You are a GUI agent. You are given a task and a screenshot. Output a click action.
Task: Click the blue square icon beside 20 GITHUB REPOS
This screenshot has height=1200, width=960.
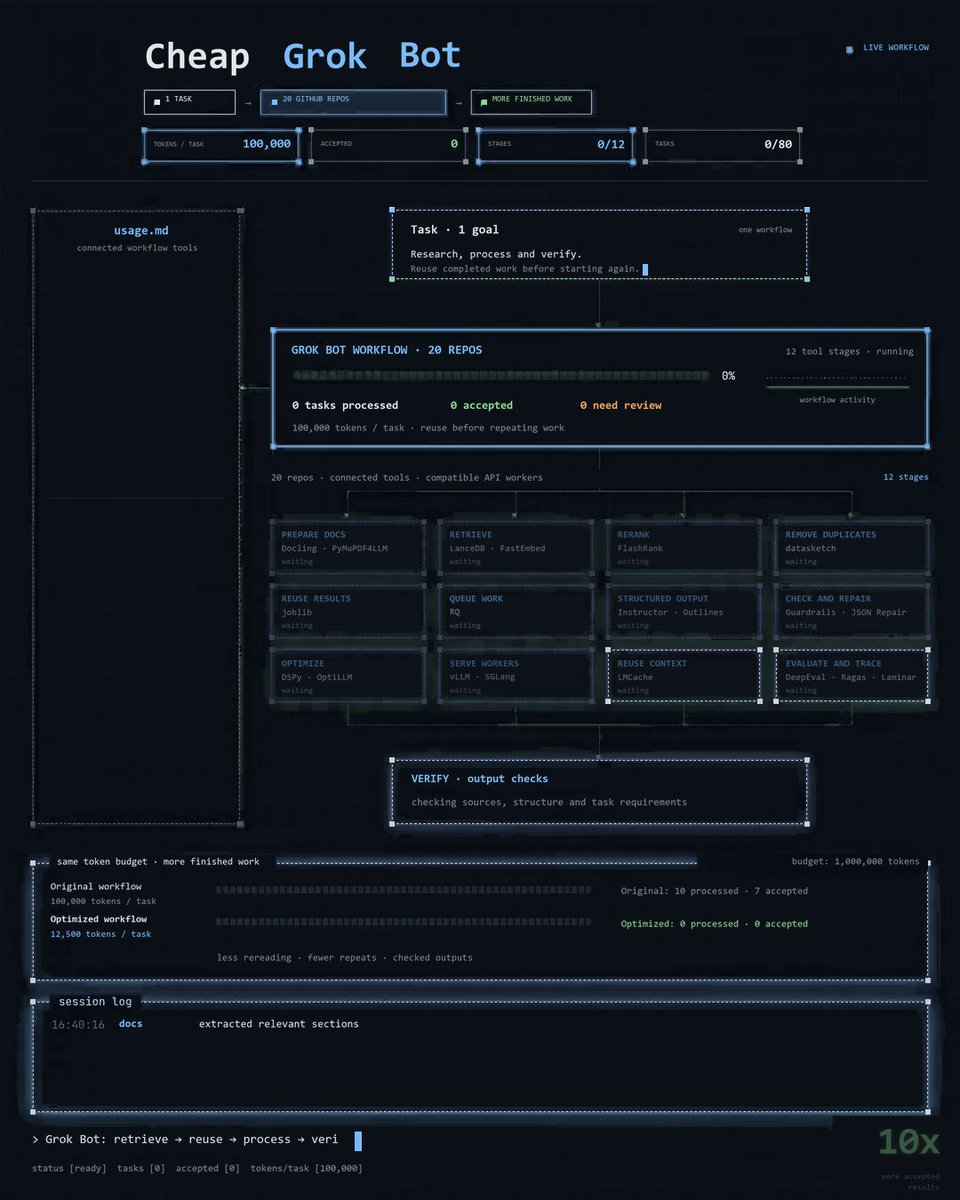click(x=273, y=102)
